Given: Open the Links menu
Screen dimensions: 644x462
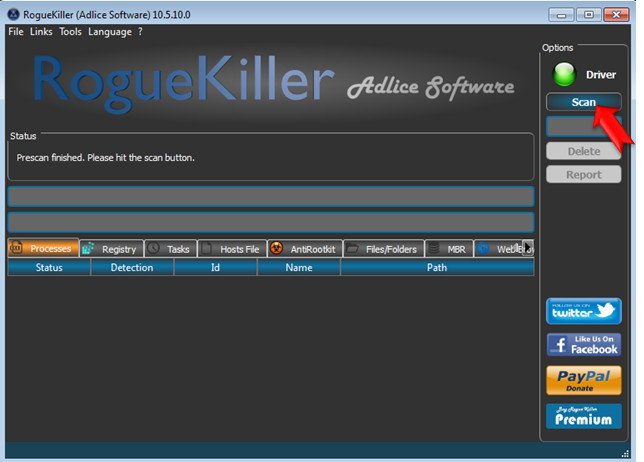Looking at the screenshot, I should coord(41,32).
